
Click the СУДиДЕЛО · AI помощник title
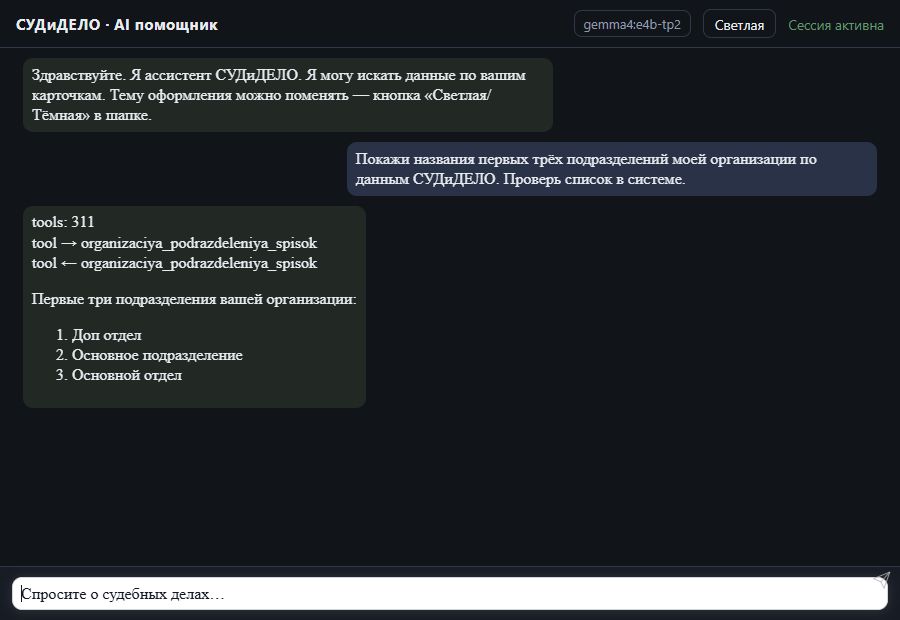pos(117,25)
